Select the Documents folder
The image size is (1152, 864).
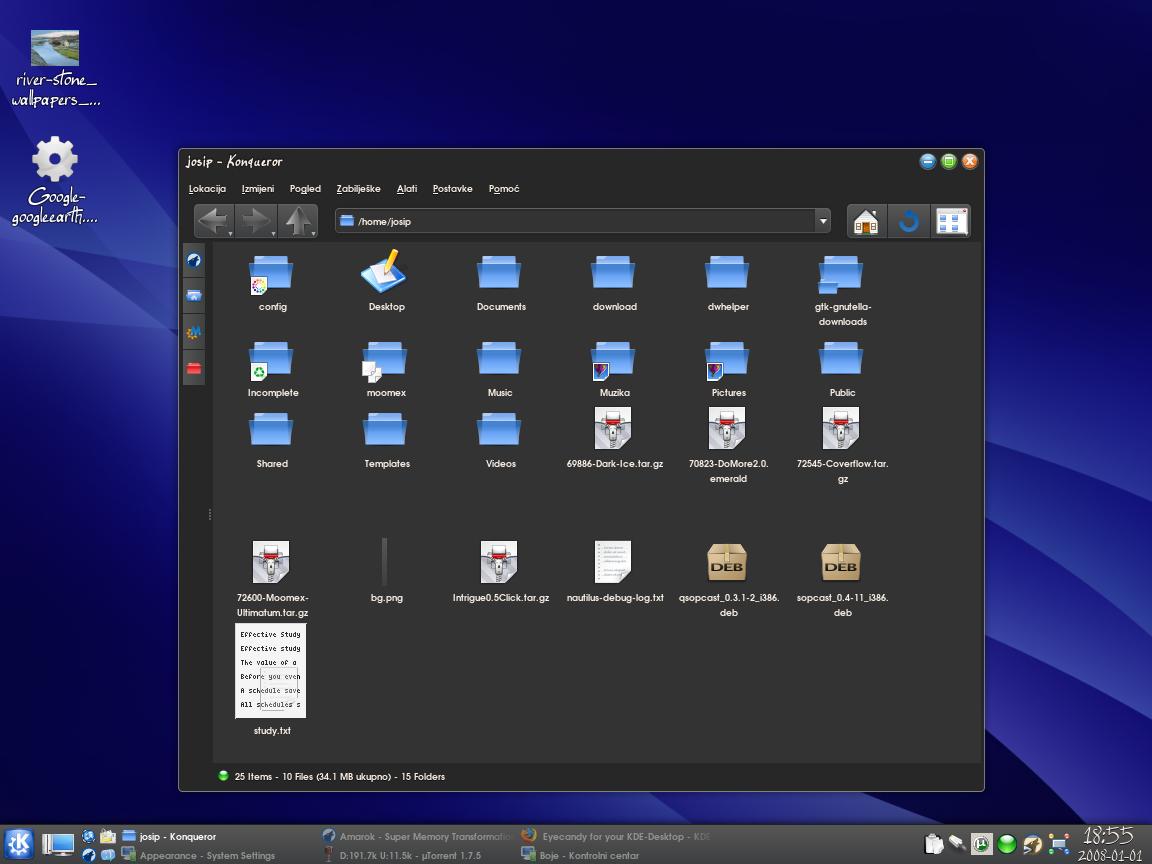pyautogui.click(x=501, y=282)
